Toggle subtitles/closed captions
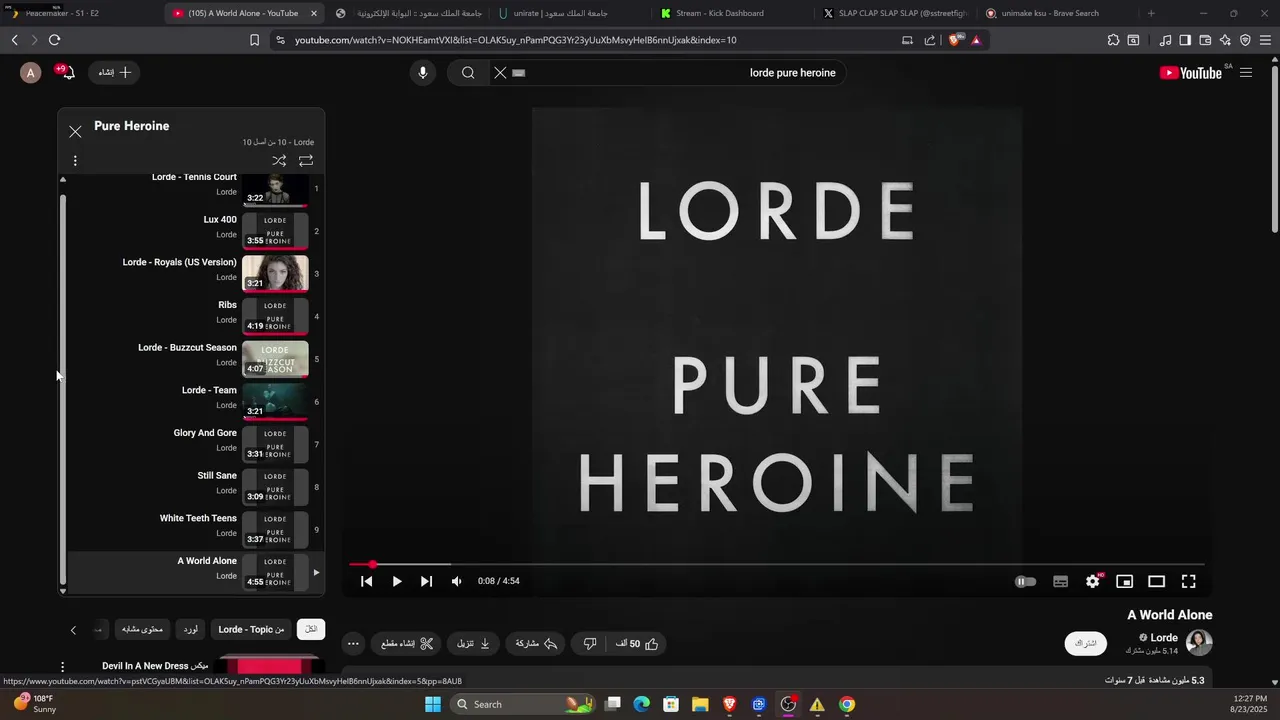The height and width of the screenshot is (720, 1280). [1061, 581]
